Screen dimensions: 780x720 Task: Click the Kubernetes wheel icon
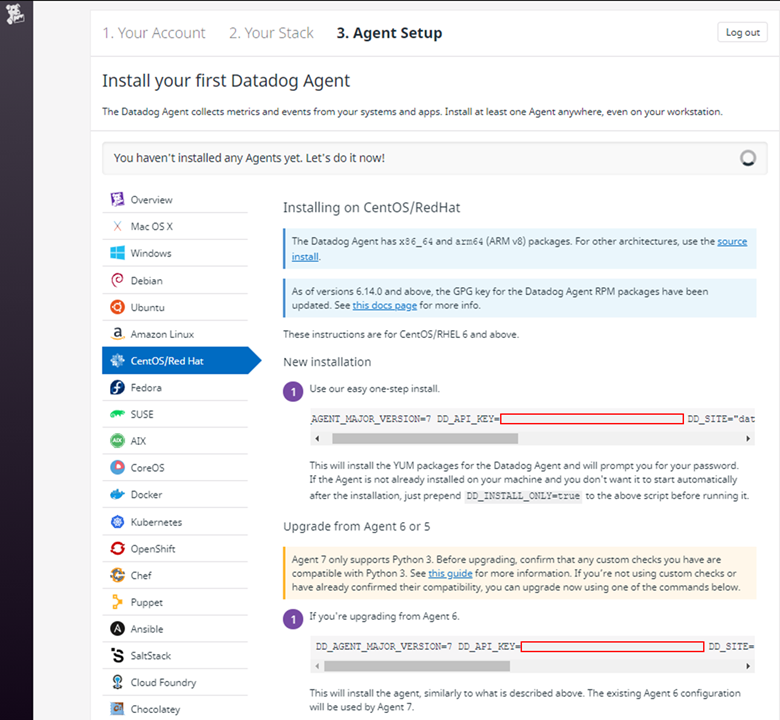click(117, 522)
